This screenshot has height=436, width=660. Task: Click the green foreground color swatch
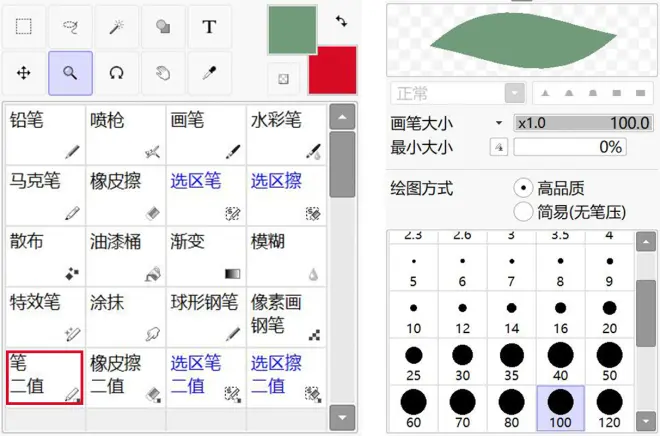[x=292, y=29]
